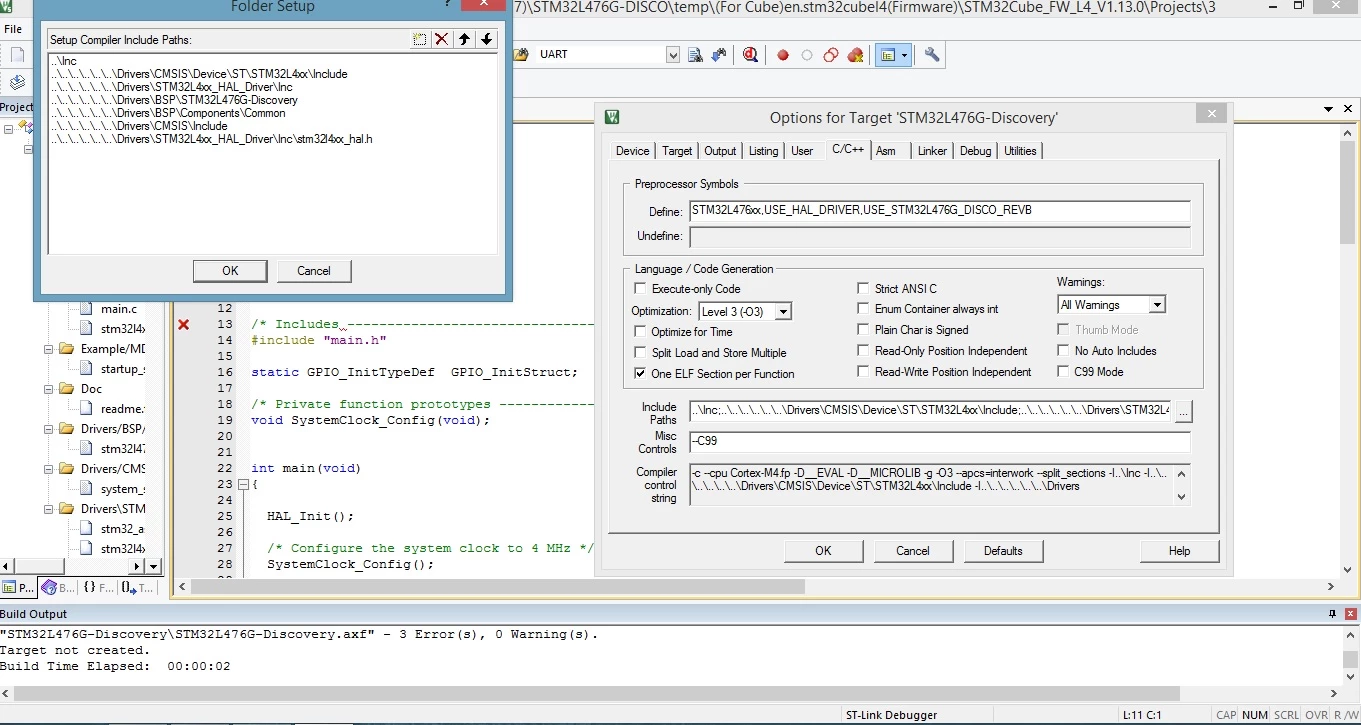Click the new file icon in toolbar
Image resolution: width=1361 pixels, height=725 pixels.
click(x=17, y=55)
